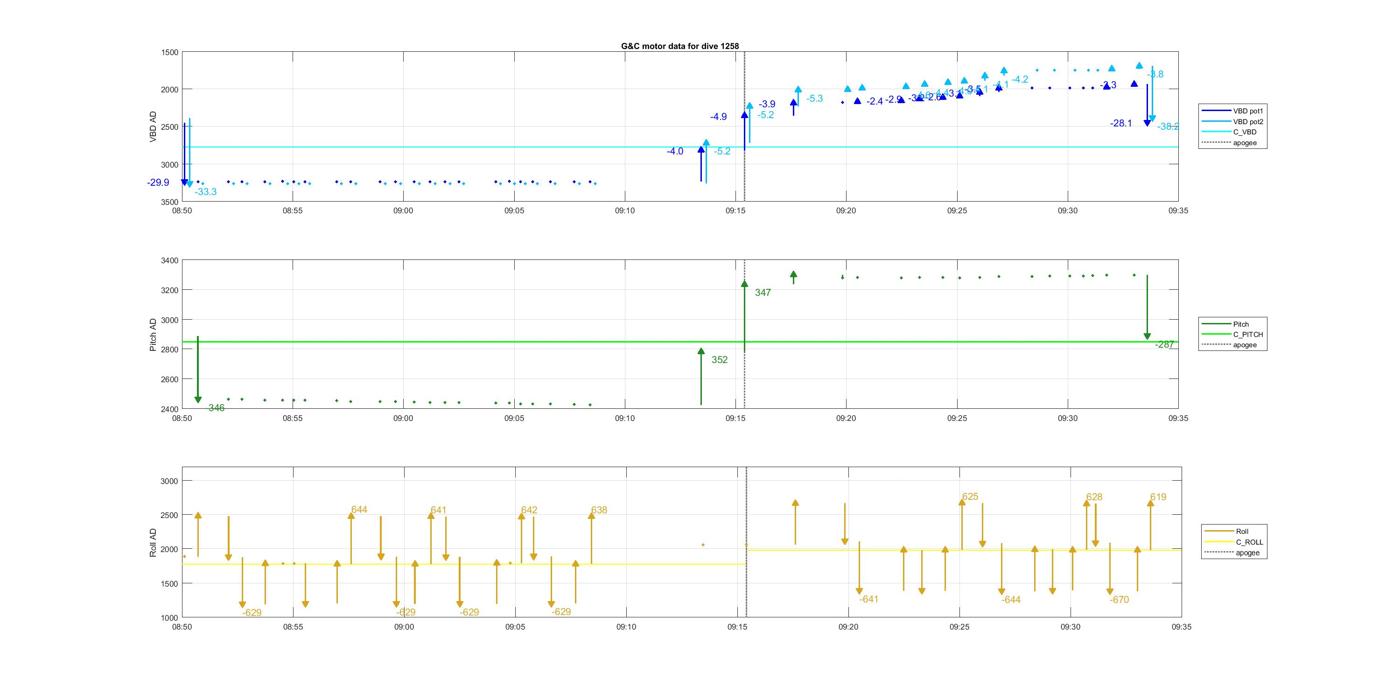The width and height of the screenshot is (1400, 693).
Task: Click 'apogee' in the Pitch plot legend
Action: (x=1245, y=344)
